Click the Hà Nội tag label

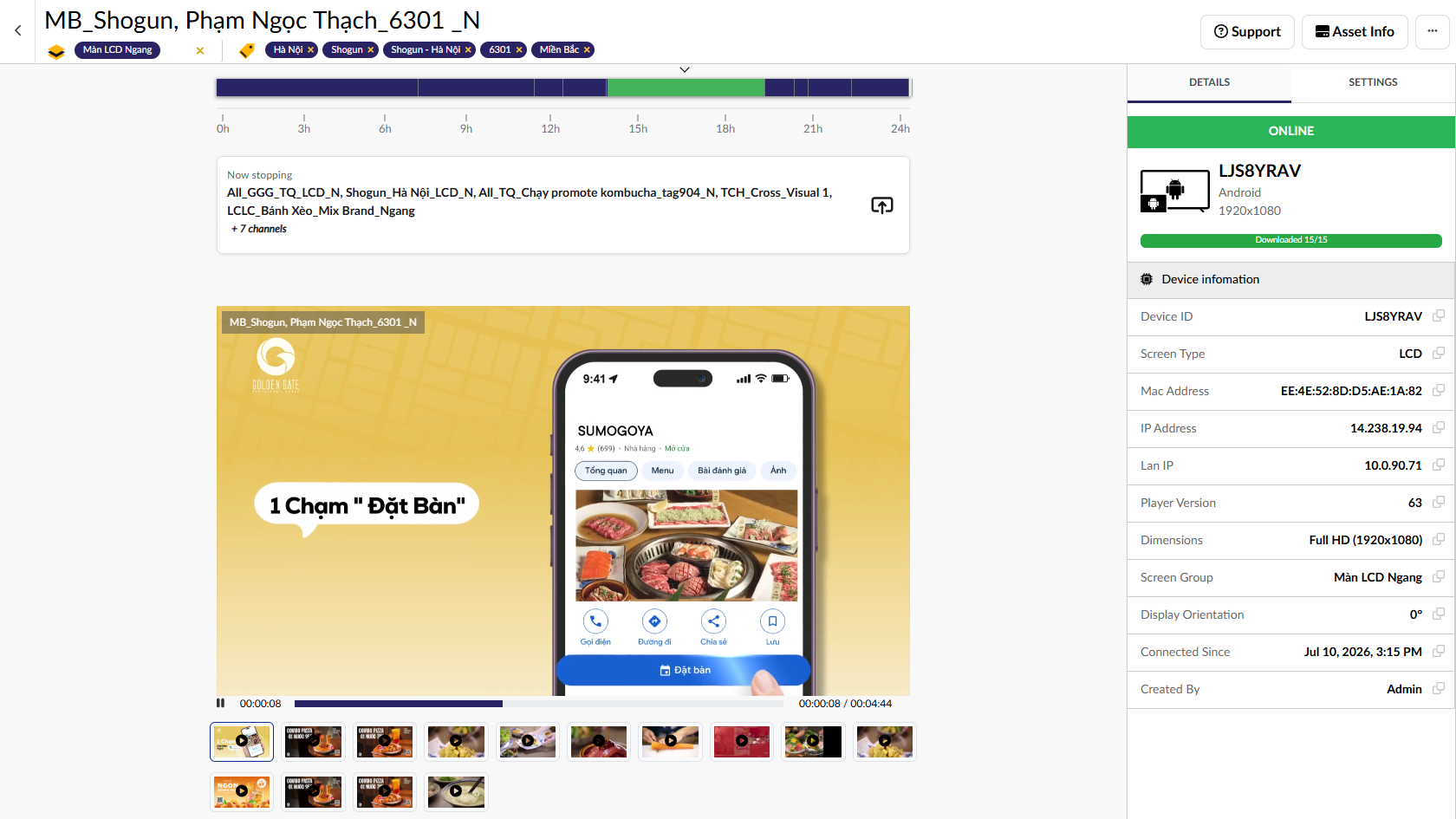point(288,50)
